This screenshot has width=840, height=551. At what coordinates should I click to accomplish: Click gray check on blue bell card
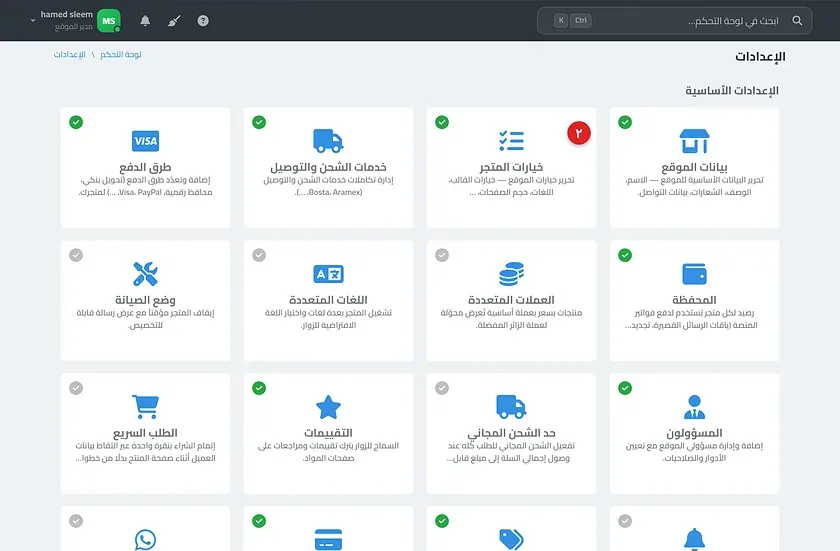coord(625,520)
